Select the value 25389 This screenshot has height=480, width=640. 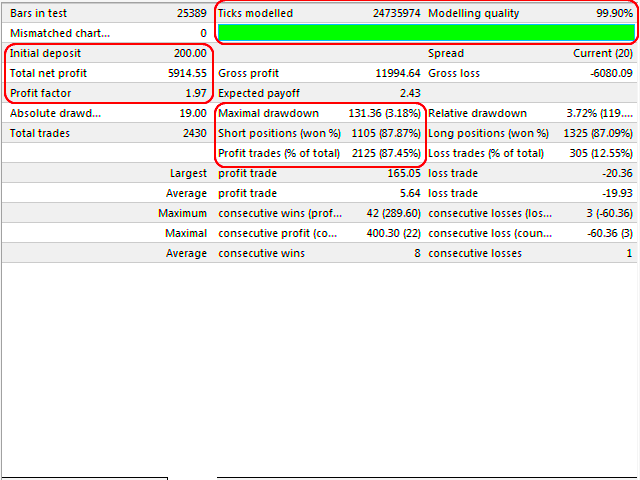pos(191,13)
